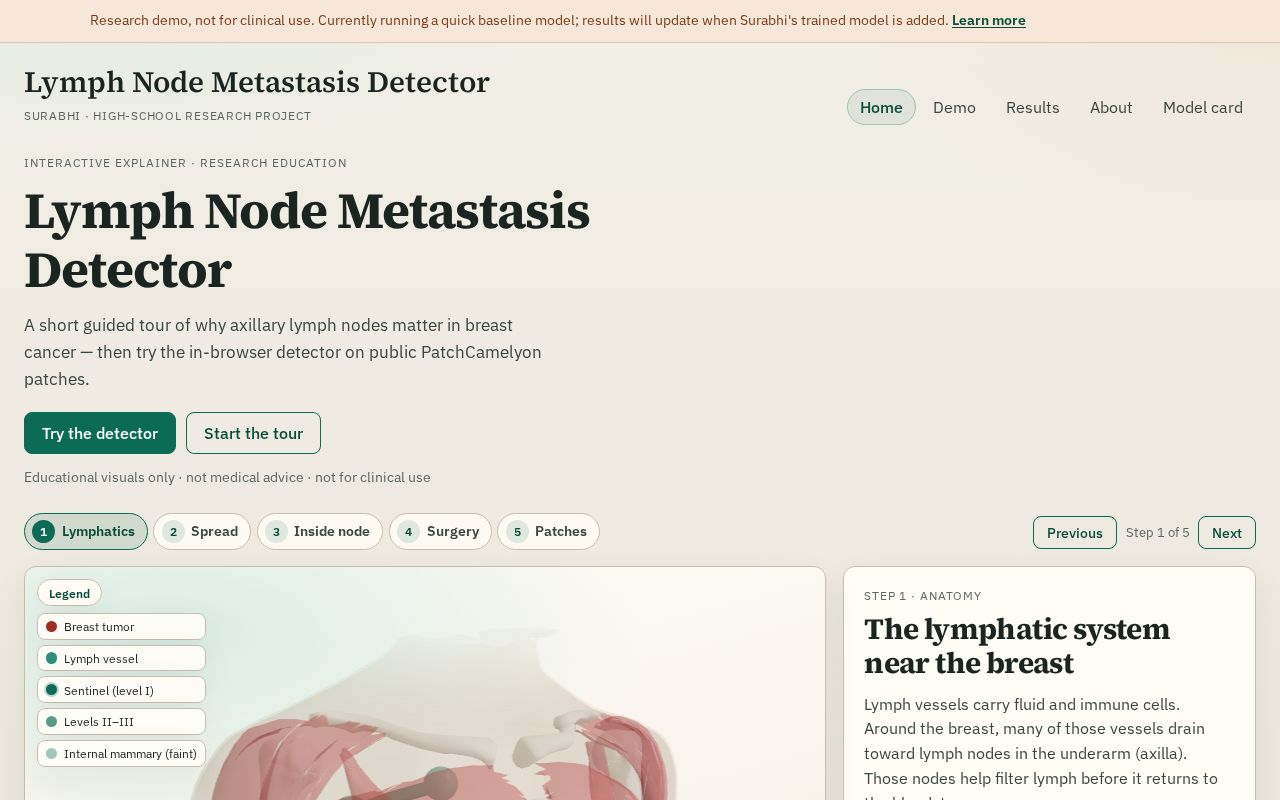Screen dimensions: 1280x800
Task: View the Model card page
Action: pos(1202,107)
